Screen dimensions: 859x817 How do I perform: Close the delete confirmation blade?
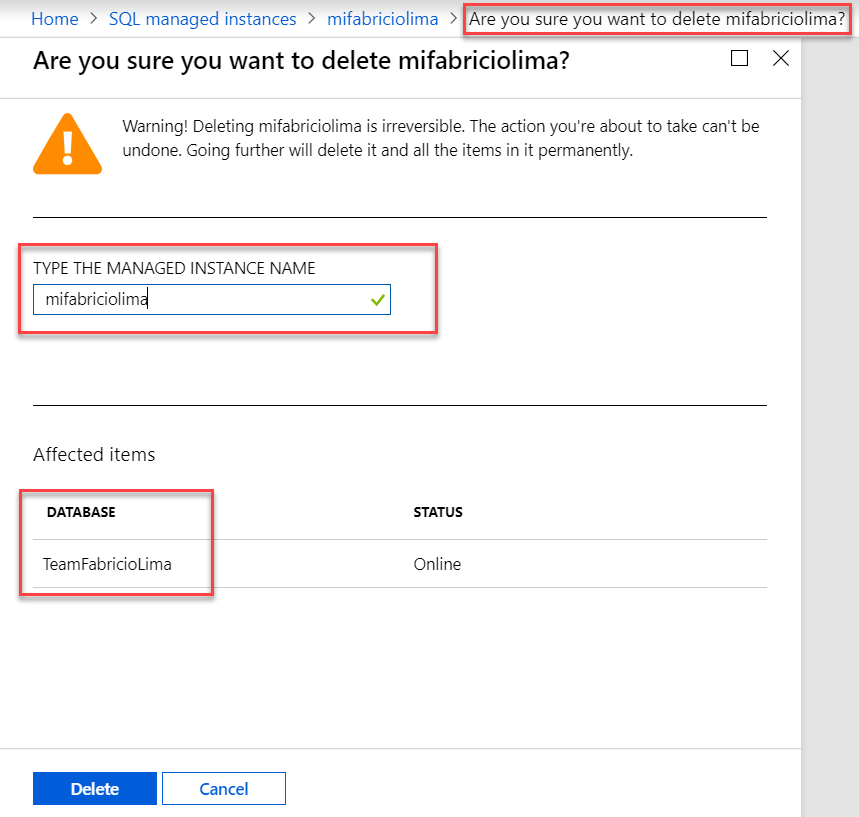pyautogui.click(x=781, y=59)
